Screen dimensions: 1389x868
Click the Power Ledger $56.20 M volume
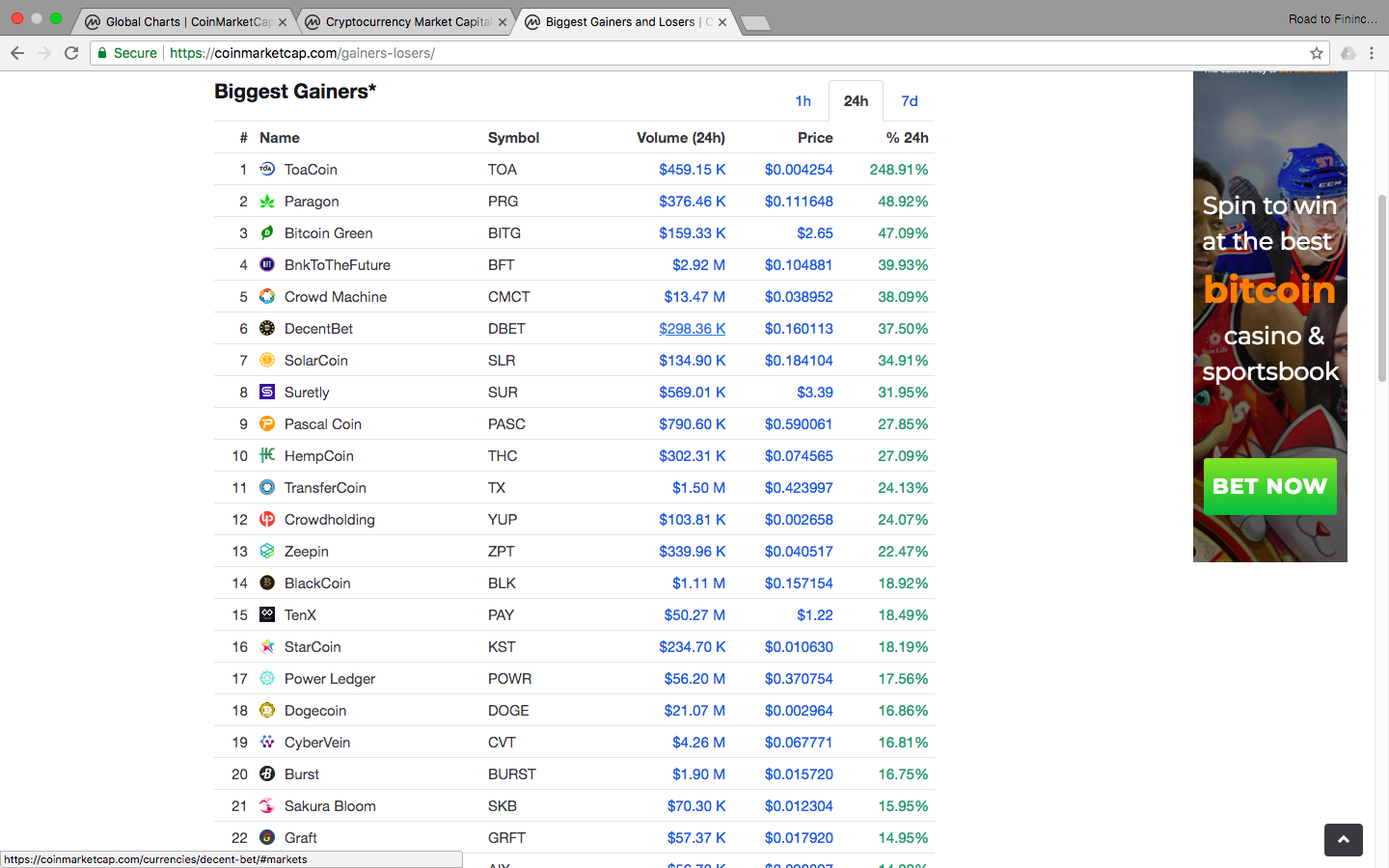(694, 679)
